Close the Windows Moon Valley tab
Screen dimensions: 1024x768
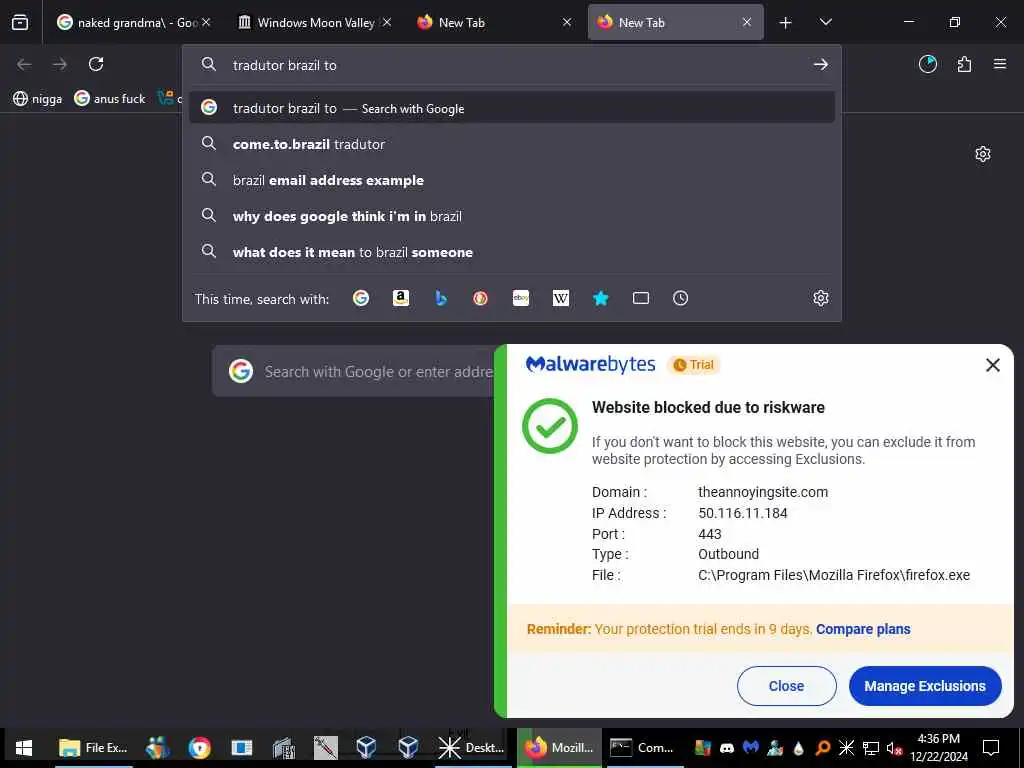click(387, 23)
